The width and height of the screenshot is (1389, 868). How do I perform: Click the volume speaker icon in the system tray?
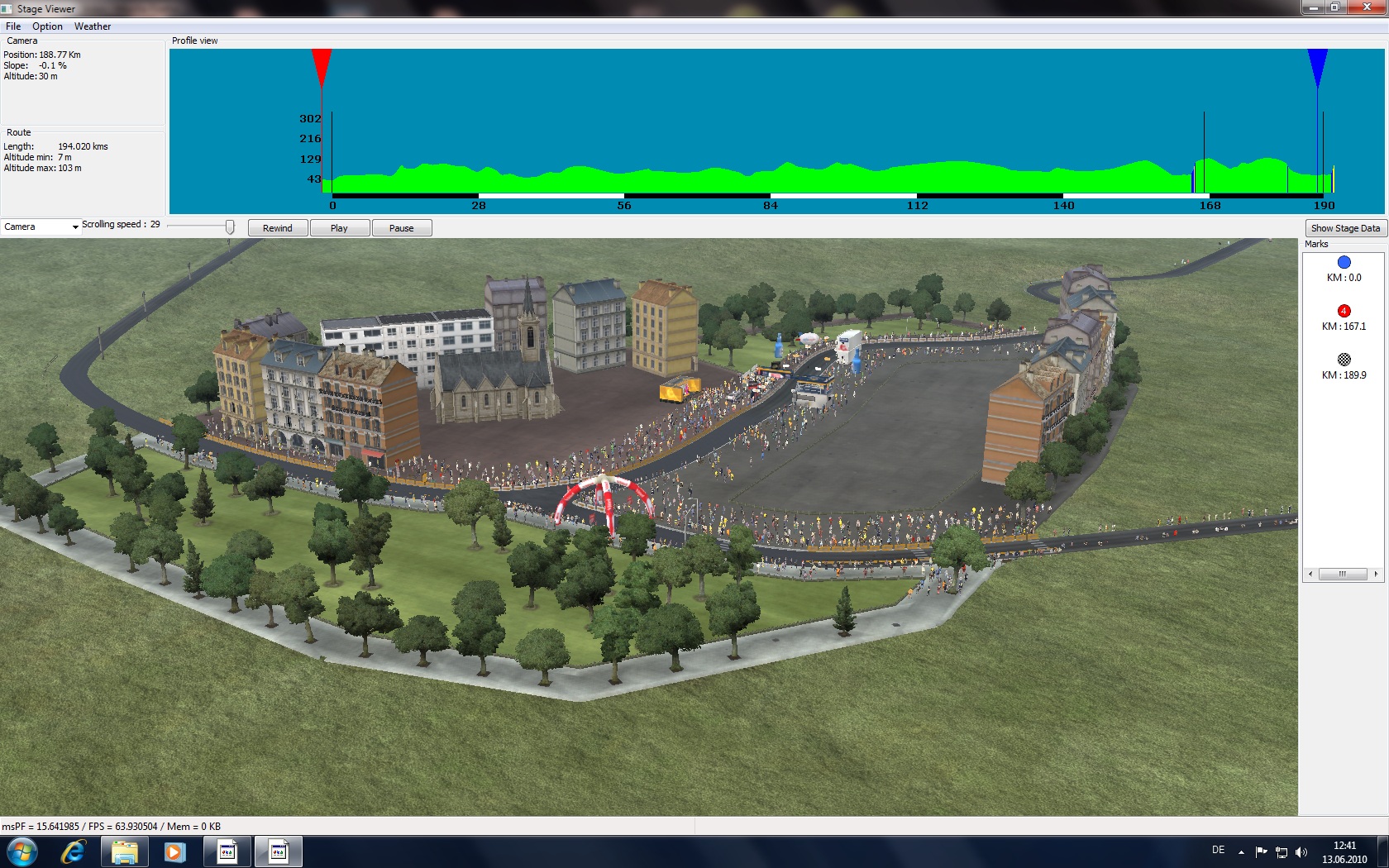[x=1301, y=852]
